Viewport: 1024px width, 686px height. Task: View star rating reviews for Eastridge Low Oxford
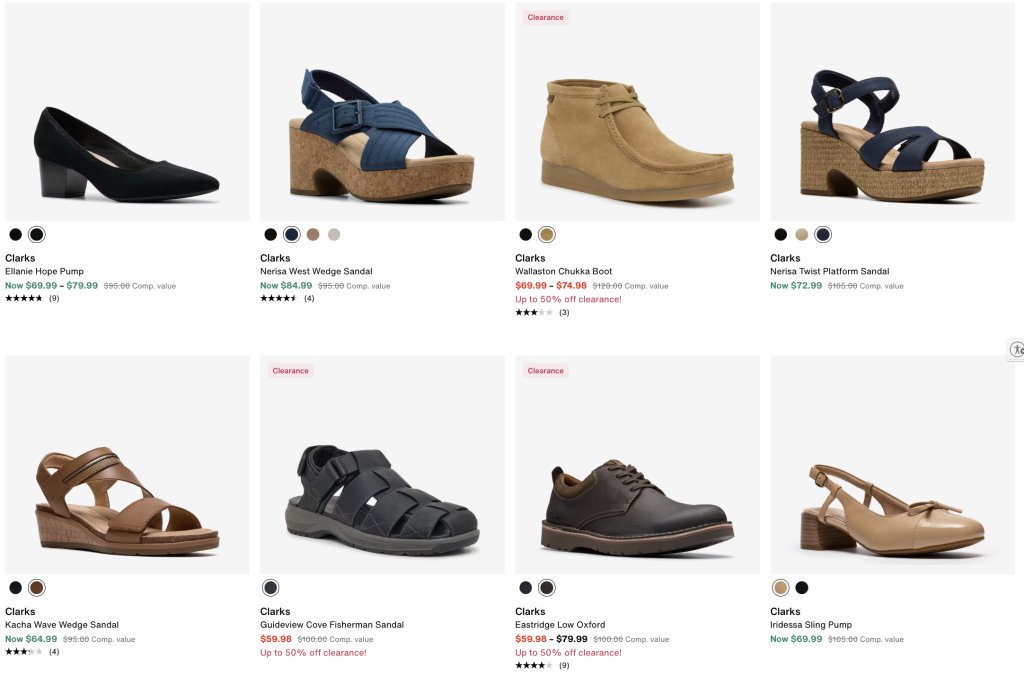pos(542,666)
